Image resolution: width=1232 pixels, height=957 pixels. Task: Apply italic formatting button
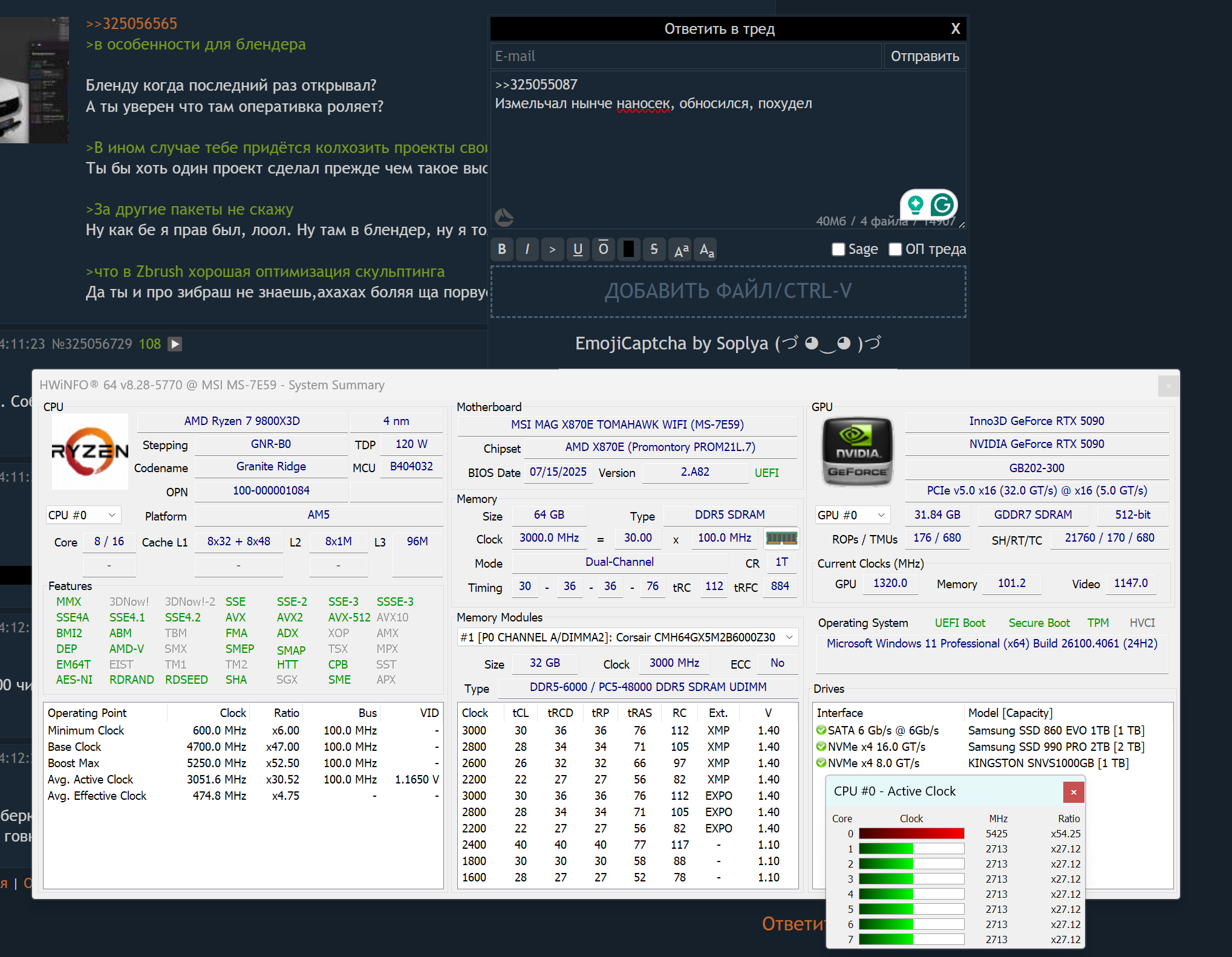point(527,249)
